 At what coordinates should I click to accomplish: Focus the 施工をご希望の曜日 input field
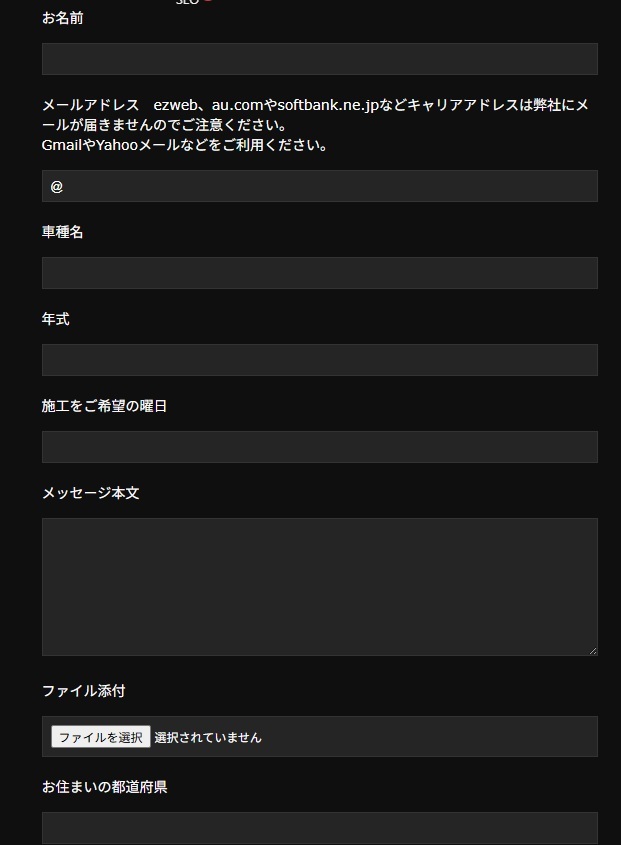click(x=319, y=447)
